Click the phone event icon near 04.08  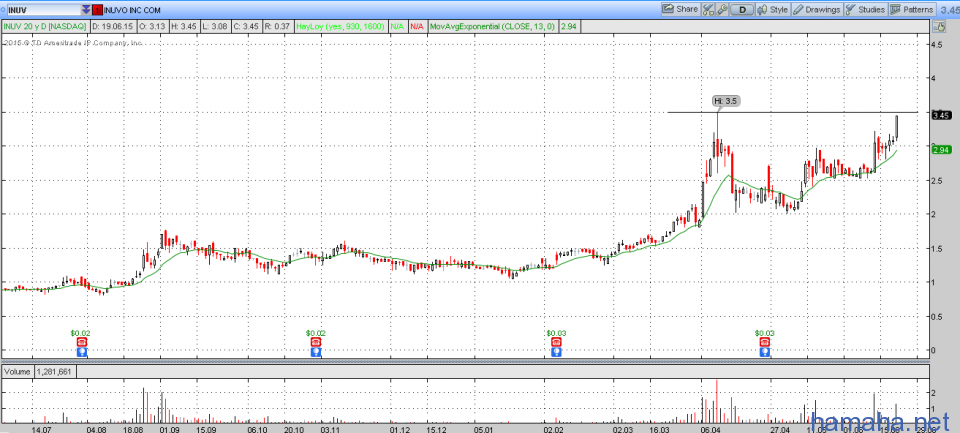pyautogui.click(x=82, y=342)
